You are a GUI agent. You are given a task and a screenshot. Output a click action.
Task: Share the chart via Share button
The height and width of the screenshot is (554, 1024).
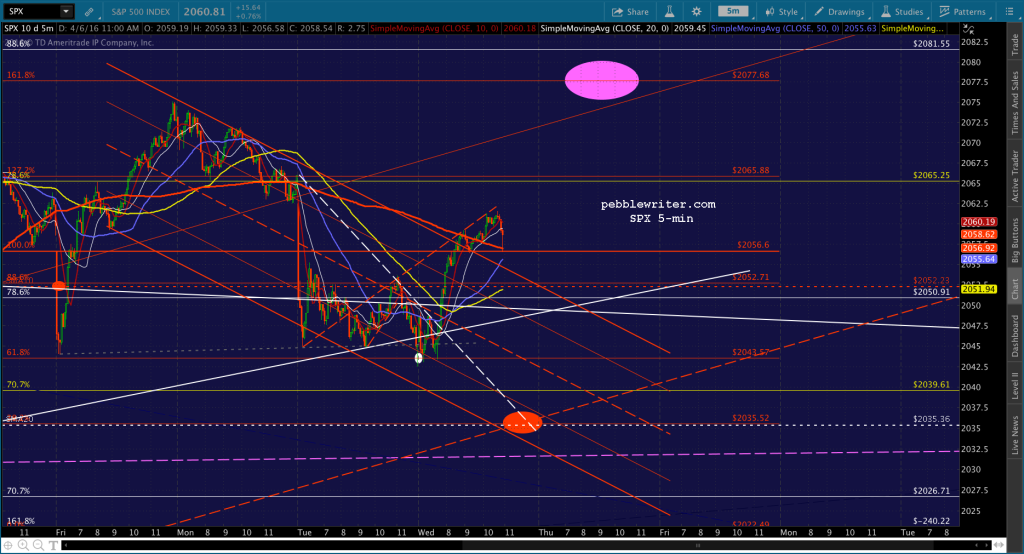630,12
